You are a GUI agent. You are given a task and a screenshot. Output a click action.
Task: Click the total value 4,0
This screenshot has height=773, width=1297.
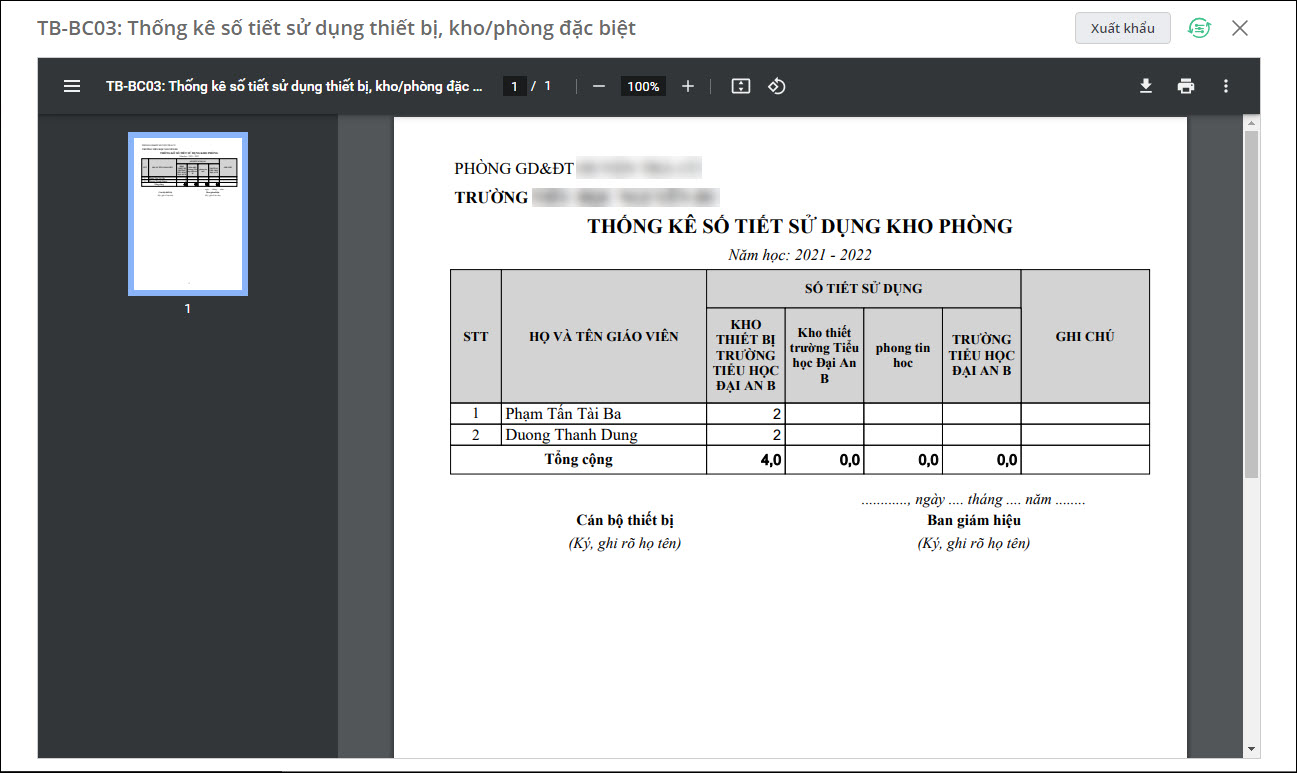tap(771, 460)
